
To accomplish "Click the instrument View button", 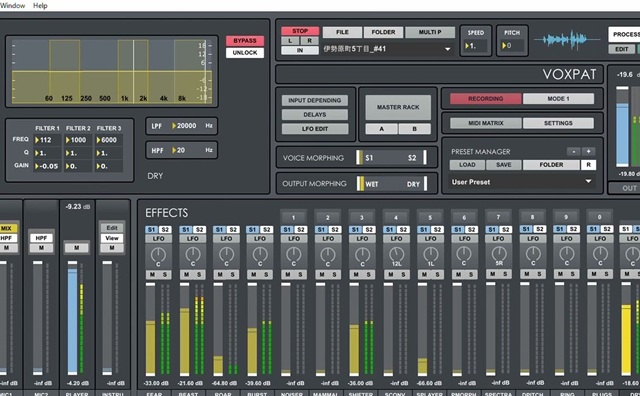I will click(x=112, y=238).
